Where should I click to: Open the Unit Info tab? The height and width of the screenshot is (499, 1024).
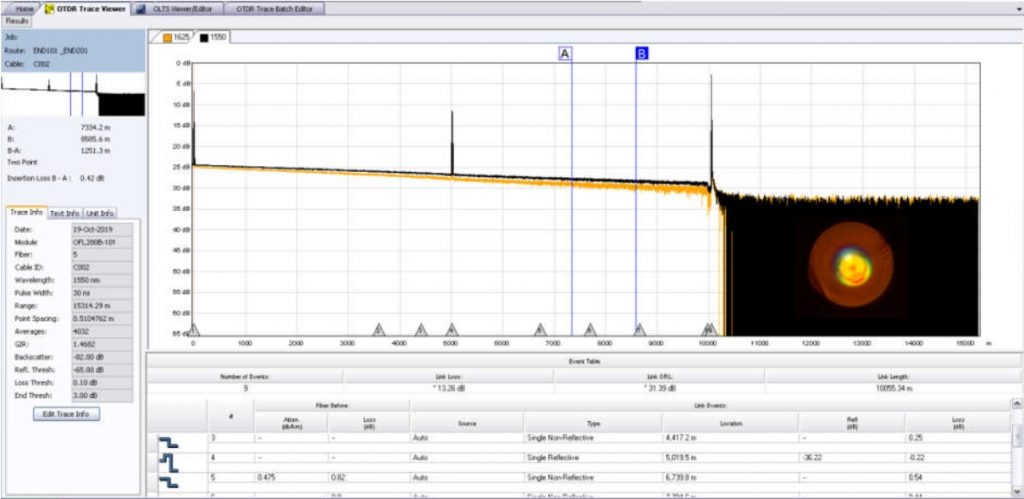pyautogui.click(x=99, y=213)
